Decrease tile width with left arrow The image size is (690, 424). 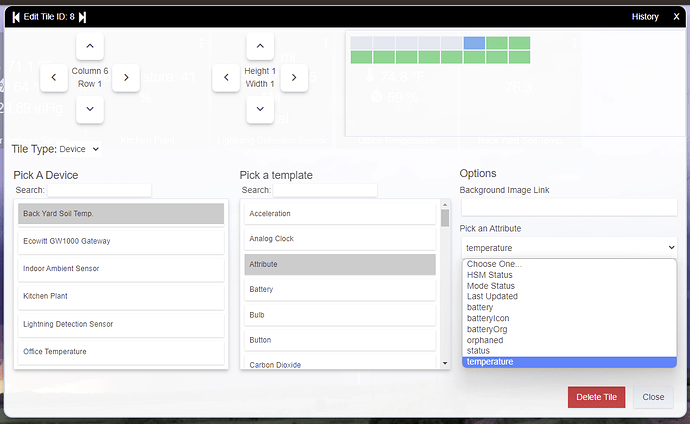(225, 77)
